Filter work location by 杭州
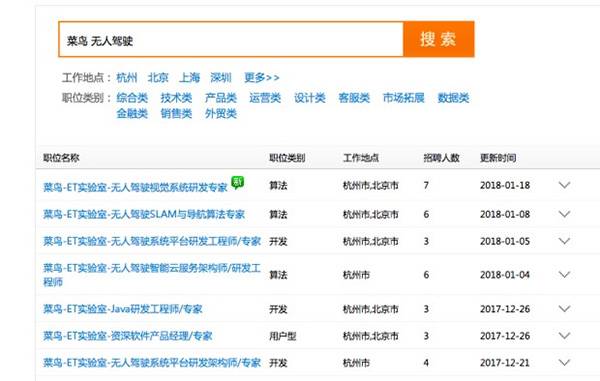Screen dimensions: 600x381 [x=127, y=78]
